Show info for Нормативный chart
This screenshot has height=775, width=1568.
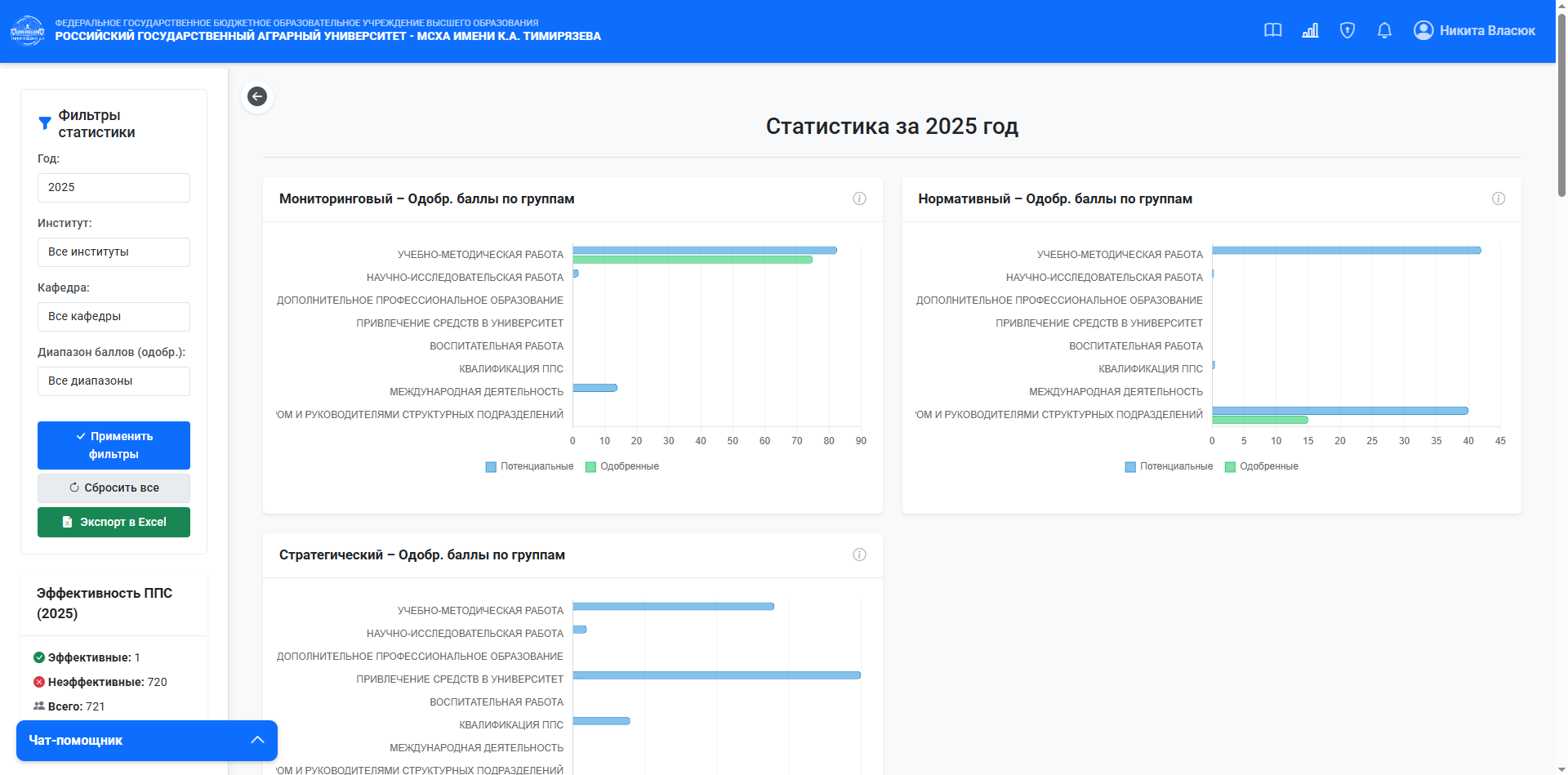tap(1499, 198)
